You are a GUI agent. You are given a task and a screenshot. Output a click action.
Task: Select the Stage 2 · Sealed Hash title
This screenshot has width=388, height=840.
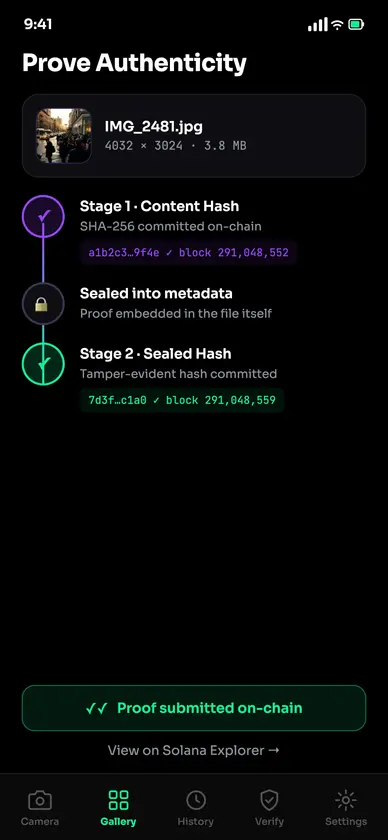click(155, 354)
